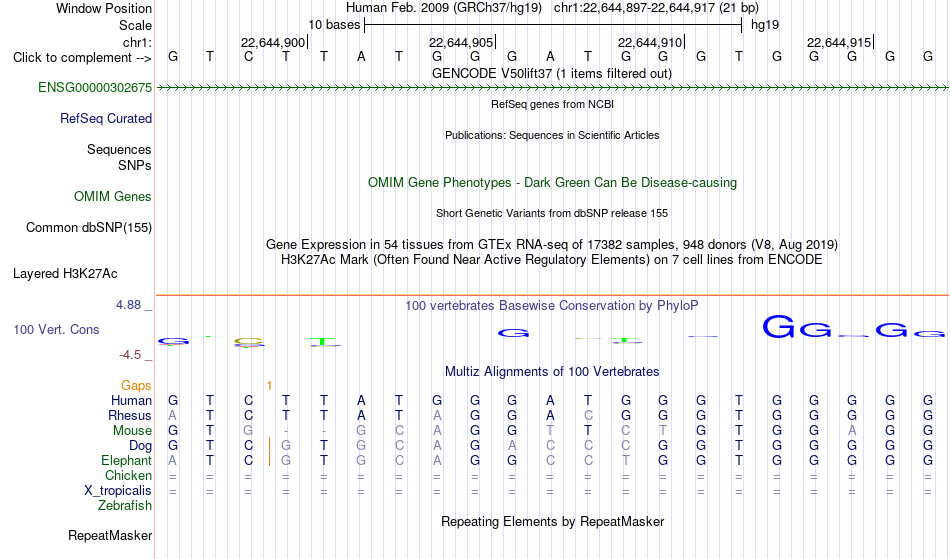
Task: Click the Mouse species row label
Action: [x=132, y=431]
